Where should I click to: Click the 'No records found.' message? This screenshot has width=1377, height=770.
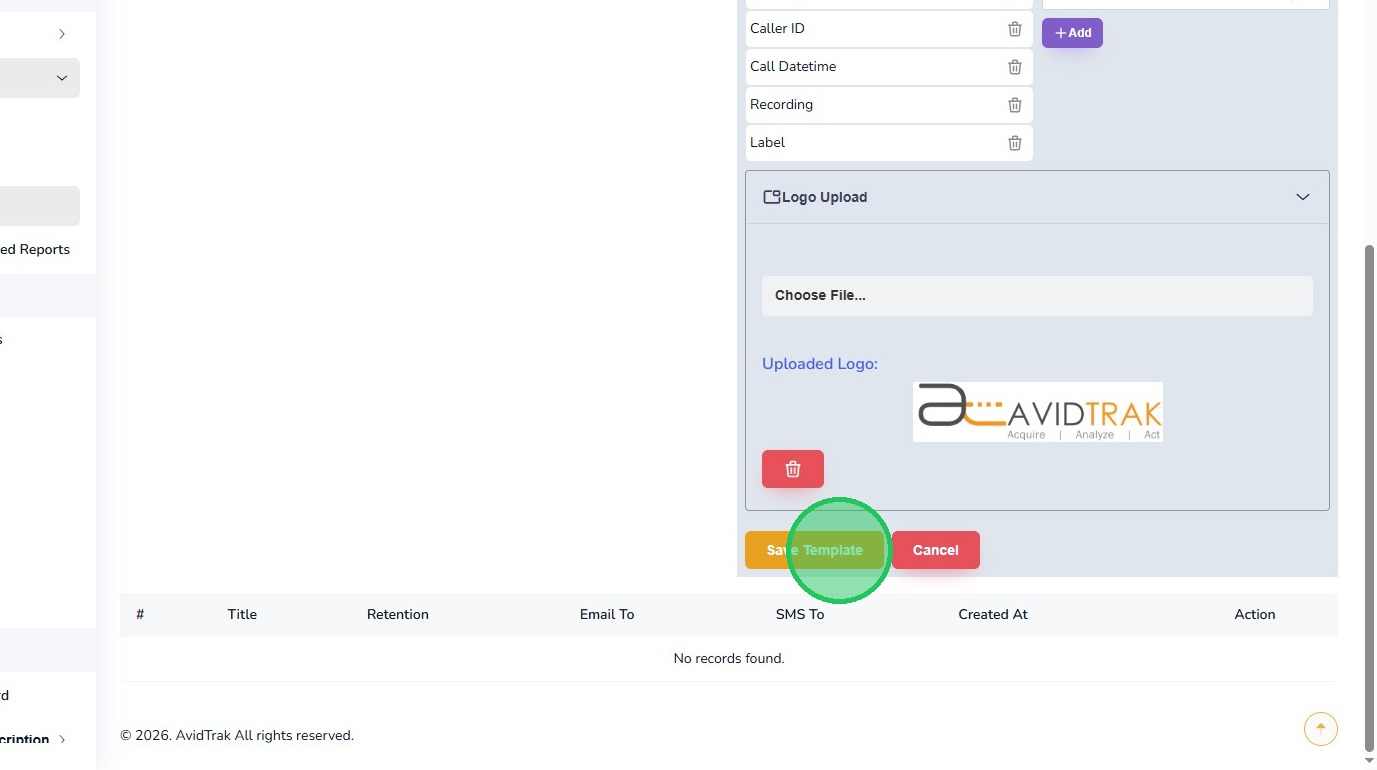pyautogui.click(x=729, y=658)
